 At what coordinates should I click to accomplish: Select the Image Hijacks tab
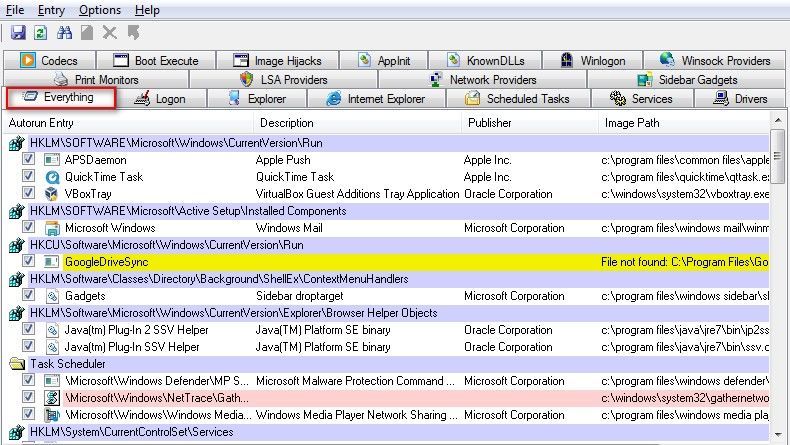(x=278, y=60)
